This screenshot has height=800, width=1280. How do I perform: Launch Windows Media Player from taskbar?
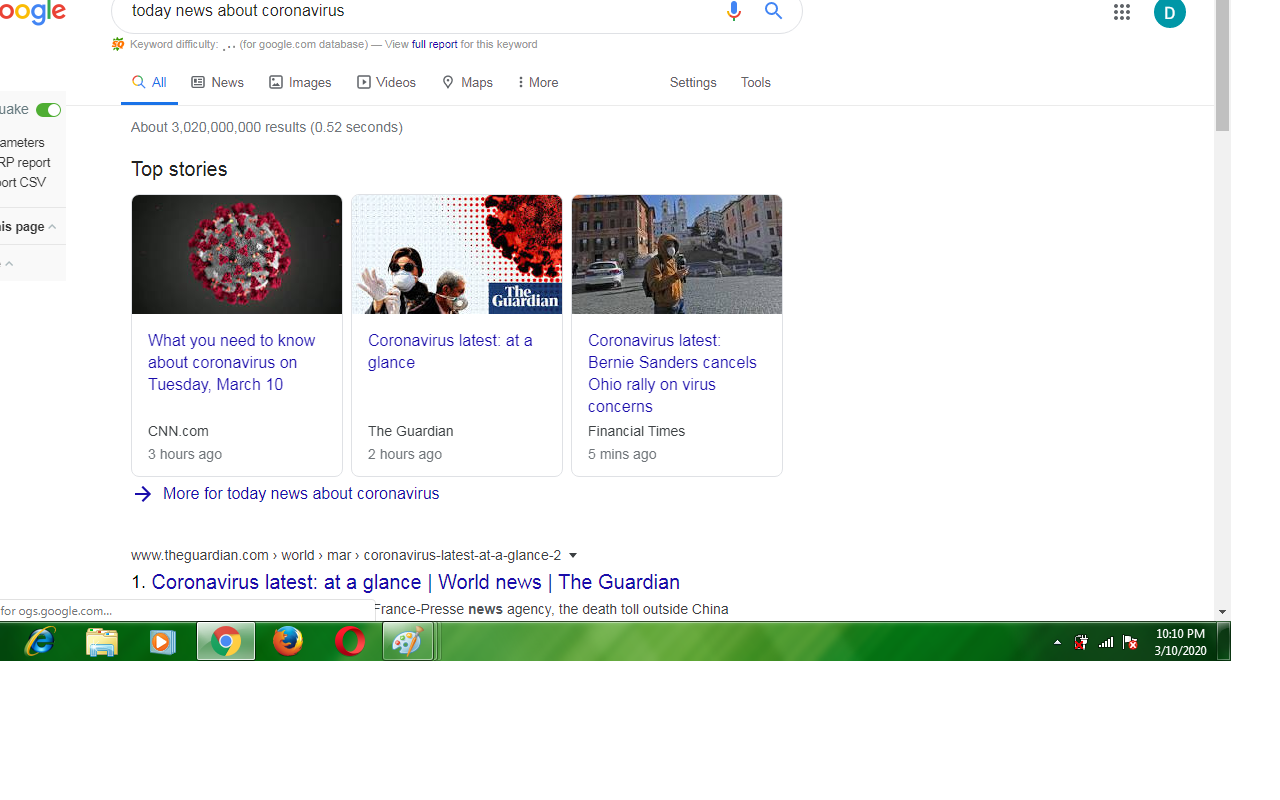click(x=163, y=642)
